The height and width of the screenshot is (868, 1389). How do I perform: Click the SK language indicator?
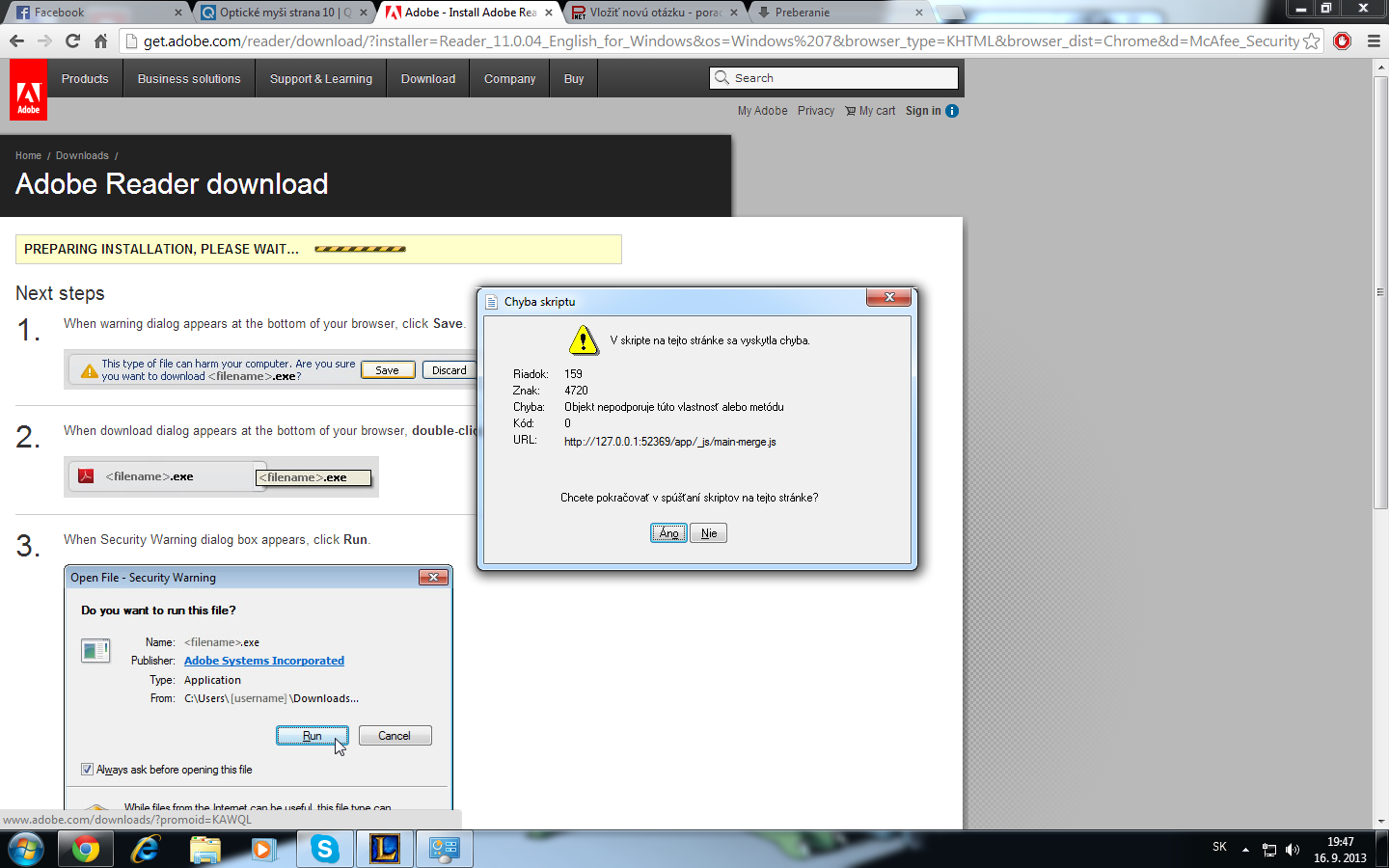1219,847
